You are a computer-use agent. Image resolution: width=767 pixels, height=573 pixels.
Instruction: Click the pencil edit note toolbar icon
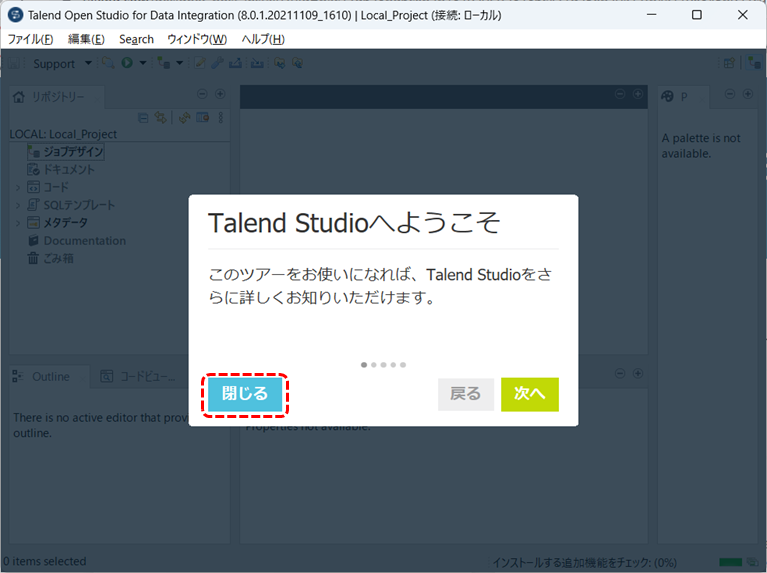coord(200,63)
